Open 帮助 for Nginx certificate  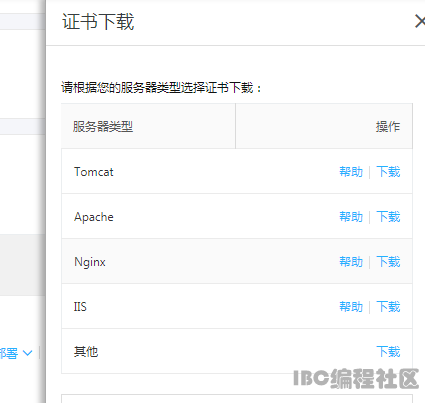[351, 262]
